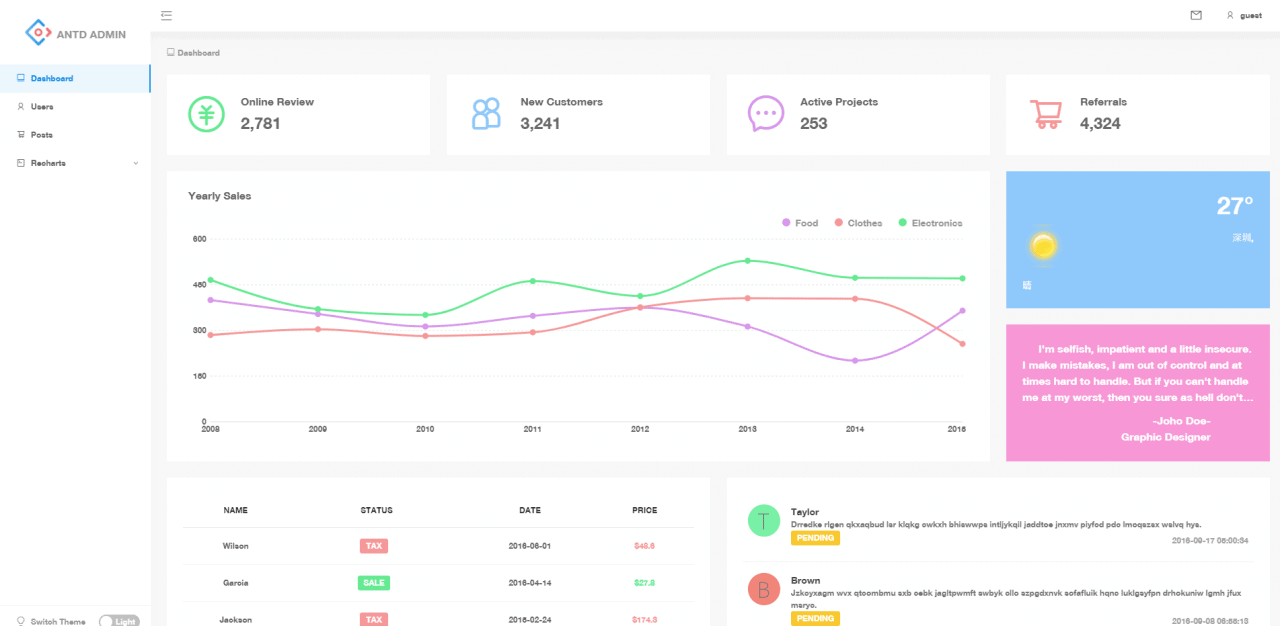Collapse the sidebar with the hamburger icon
The image size is (1280, 626).
[166, 15]
